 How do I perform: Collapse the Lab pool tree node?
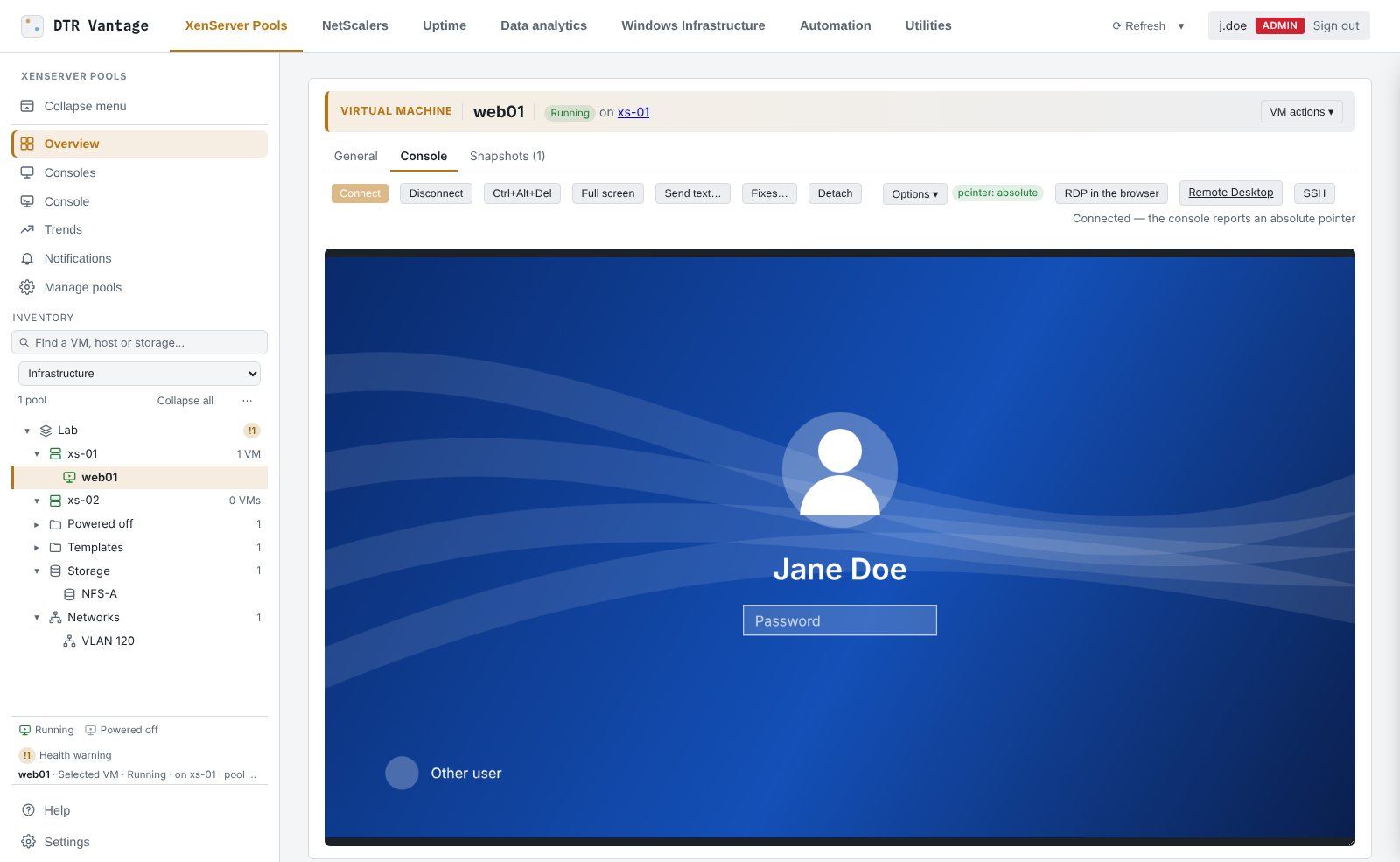coord(27,431)
